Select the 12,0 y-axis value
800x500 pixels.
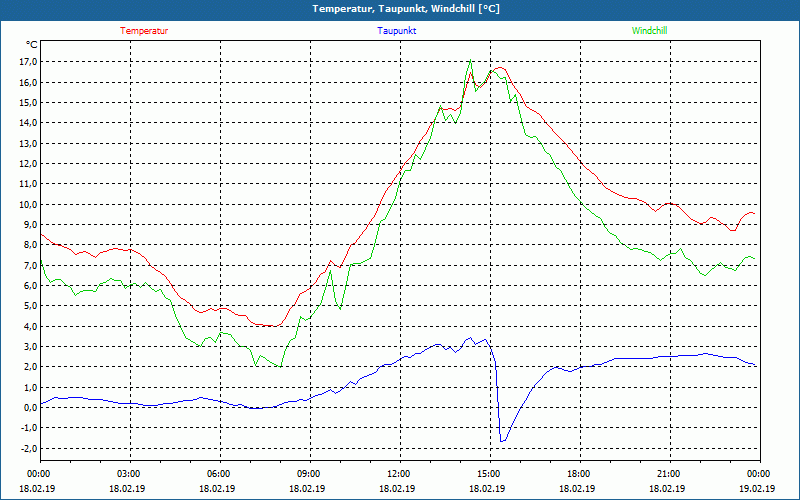point(28,164)
